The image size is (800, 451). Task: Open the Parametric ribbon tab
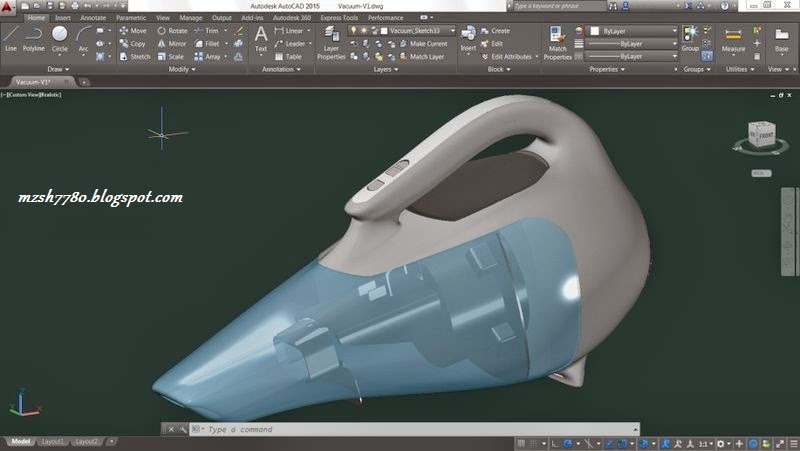pyautogui.click(x=131, y=18)
